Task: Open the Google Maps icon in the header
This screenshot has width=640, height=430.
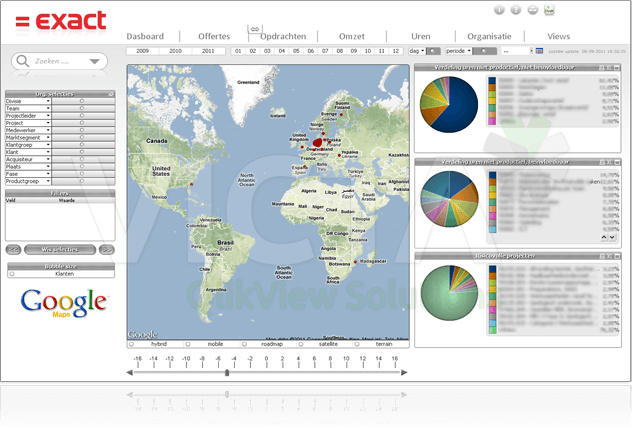Action: point(549,10)
